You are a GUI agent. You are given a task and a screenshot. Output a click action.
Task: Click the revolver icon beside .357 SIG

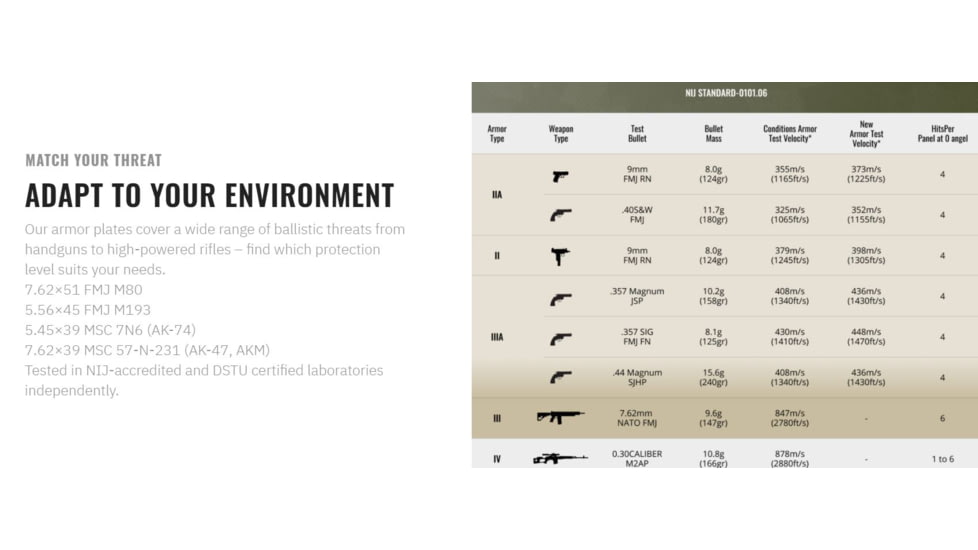click(560, 338)
